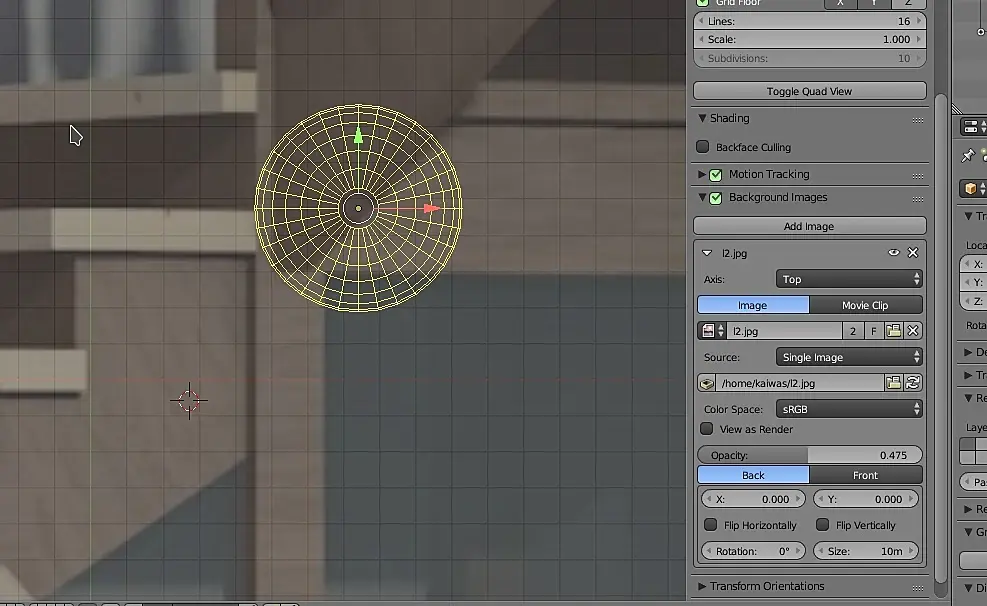Collapse the l2.jpg image settings triangle

(707, 253)
